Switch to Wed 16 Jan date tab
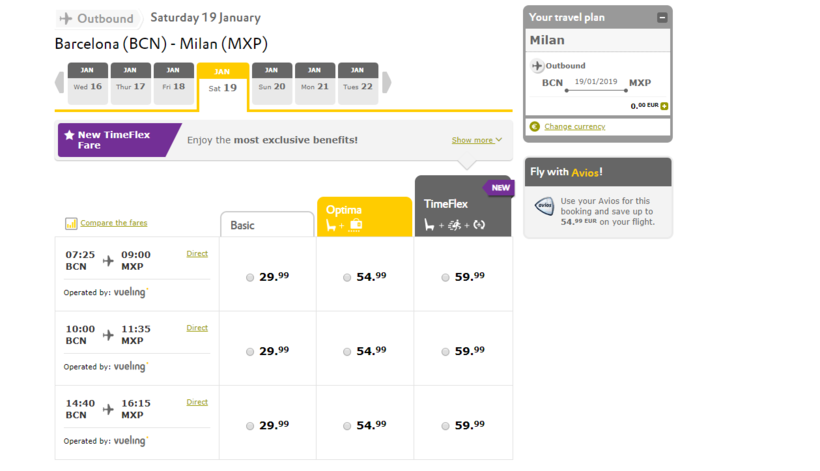Screen dimensions: 820x471 (88, 84)
